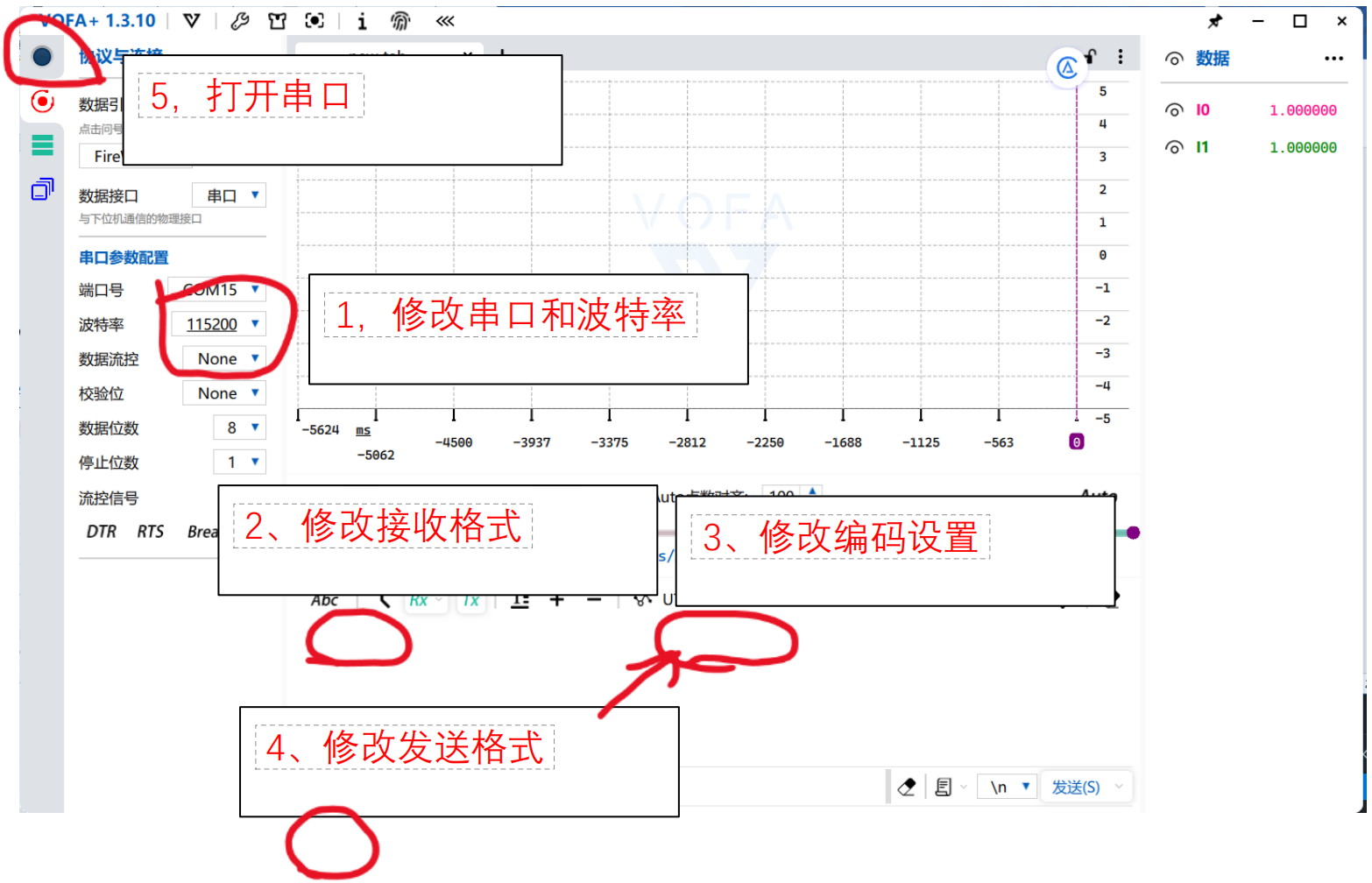
Task: Select the red record sidebar tab
Action: point(42,102)
